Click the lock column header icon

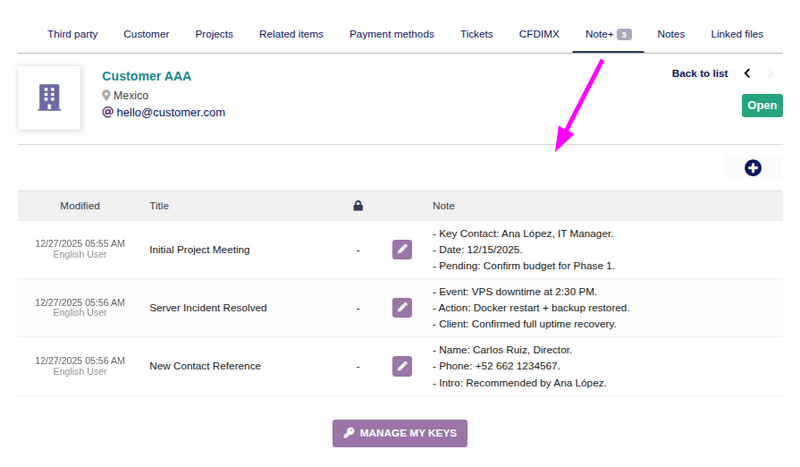pyautogui.click(x=358, y=206)
